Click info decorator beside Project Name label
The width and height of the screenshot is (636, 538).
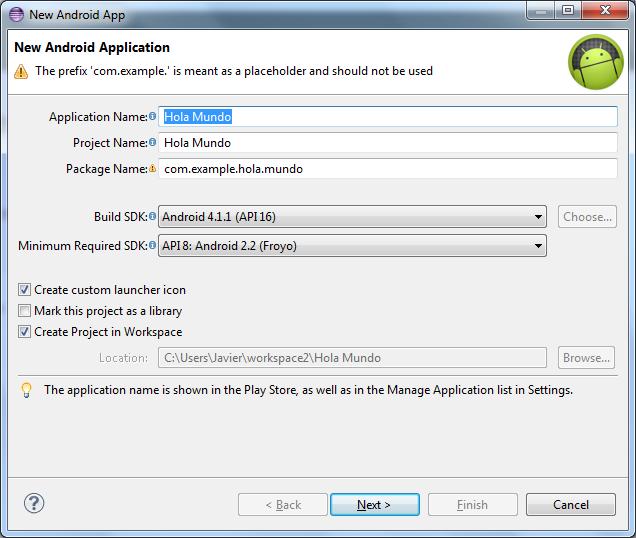[152, 143]
